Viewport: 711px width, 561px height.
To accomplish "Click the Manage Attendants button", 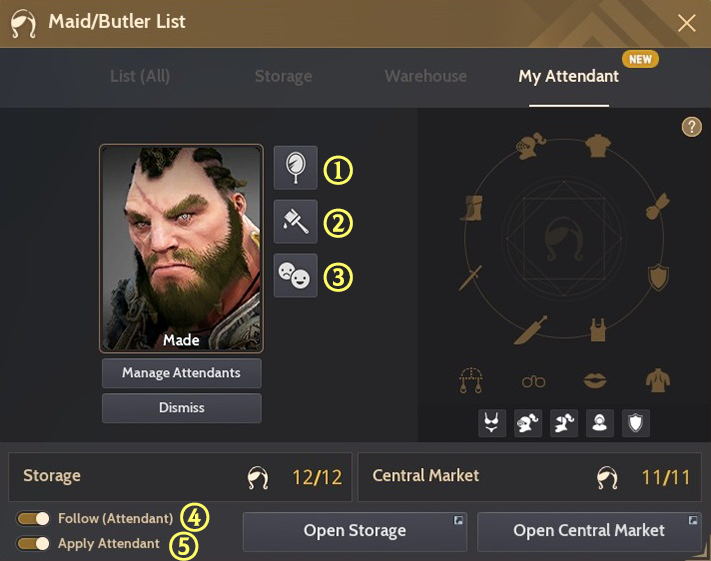I will coord(181,373).
